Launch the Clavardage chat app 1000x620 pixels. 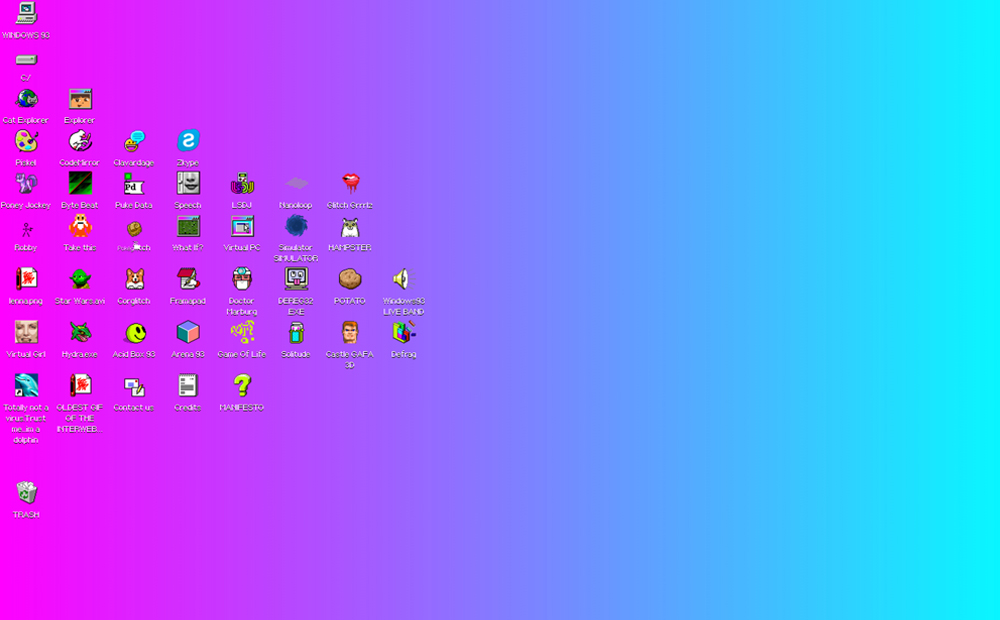[134, 142]
